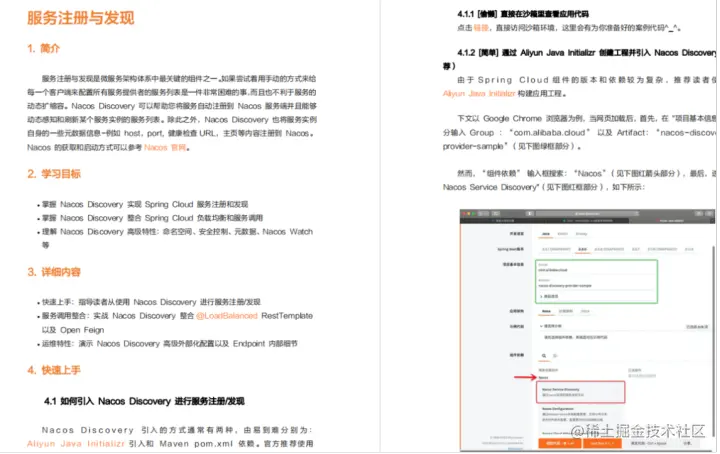
Task: Click the 快速上手 bullet in 详细内容
Action: (x=151, y=302)
